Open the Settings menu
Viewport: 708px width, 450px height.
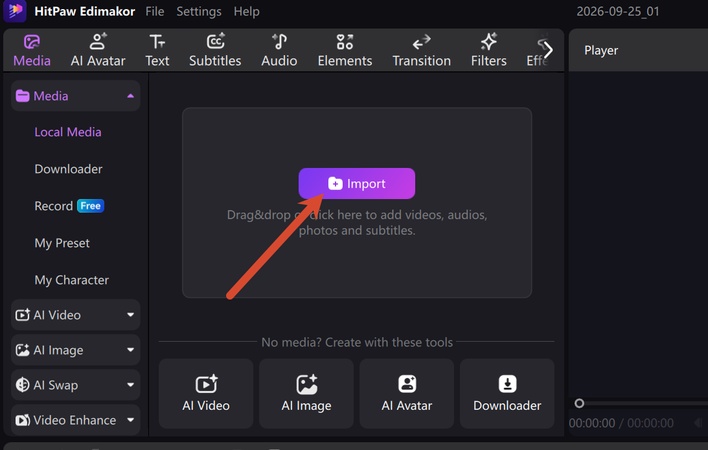(199, 11)
